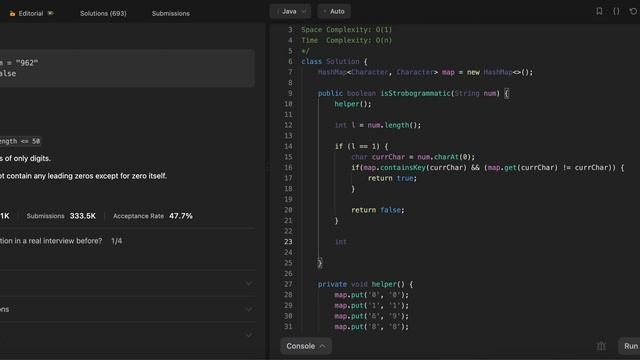Viewport: 640px width, 360px height.
Task: Click 'helper();' call on line 10
Action: coord(353,104)
